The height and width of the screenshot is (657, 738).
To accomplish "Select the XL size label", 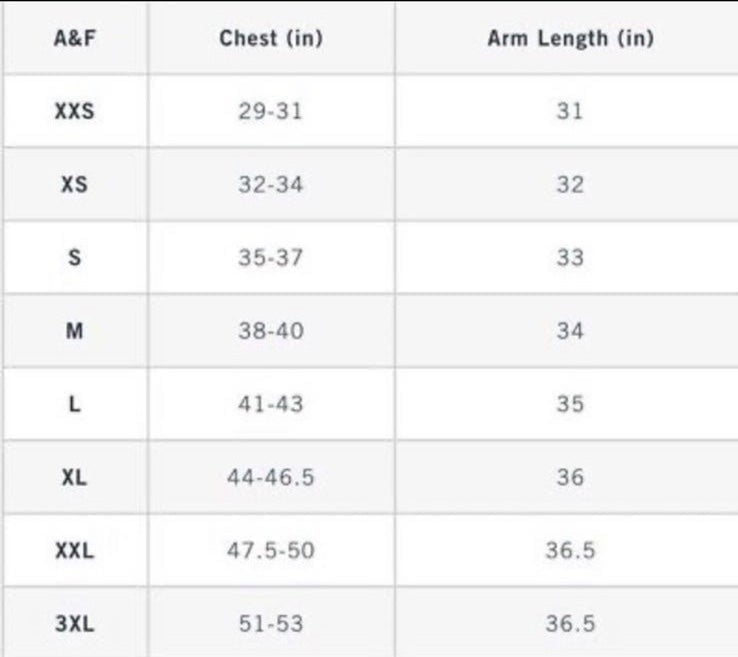I will [x=74, y=478].
